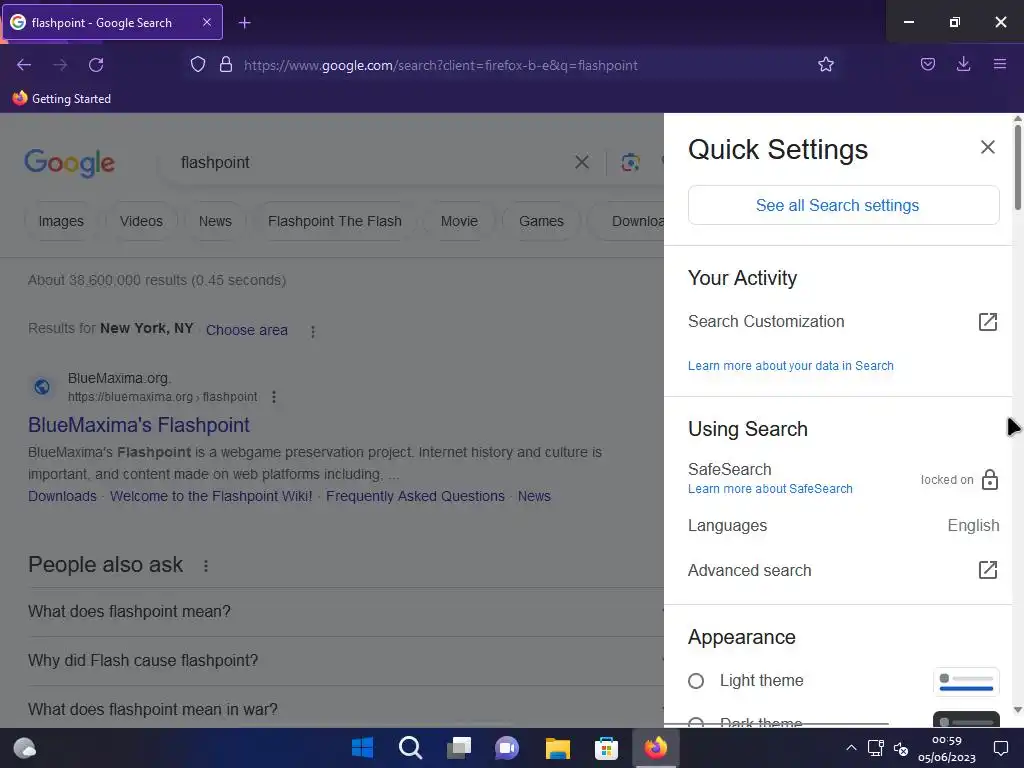Go back with the browser back arrow
The width and height of the screenshot is (1024, 768).
pyautogui.click(x=24, y=65)
